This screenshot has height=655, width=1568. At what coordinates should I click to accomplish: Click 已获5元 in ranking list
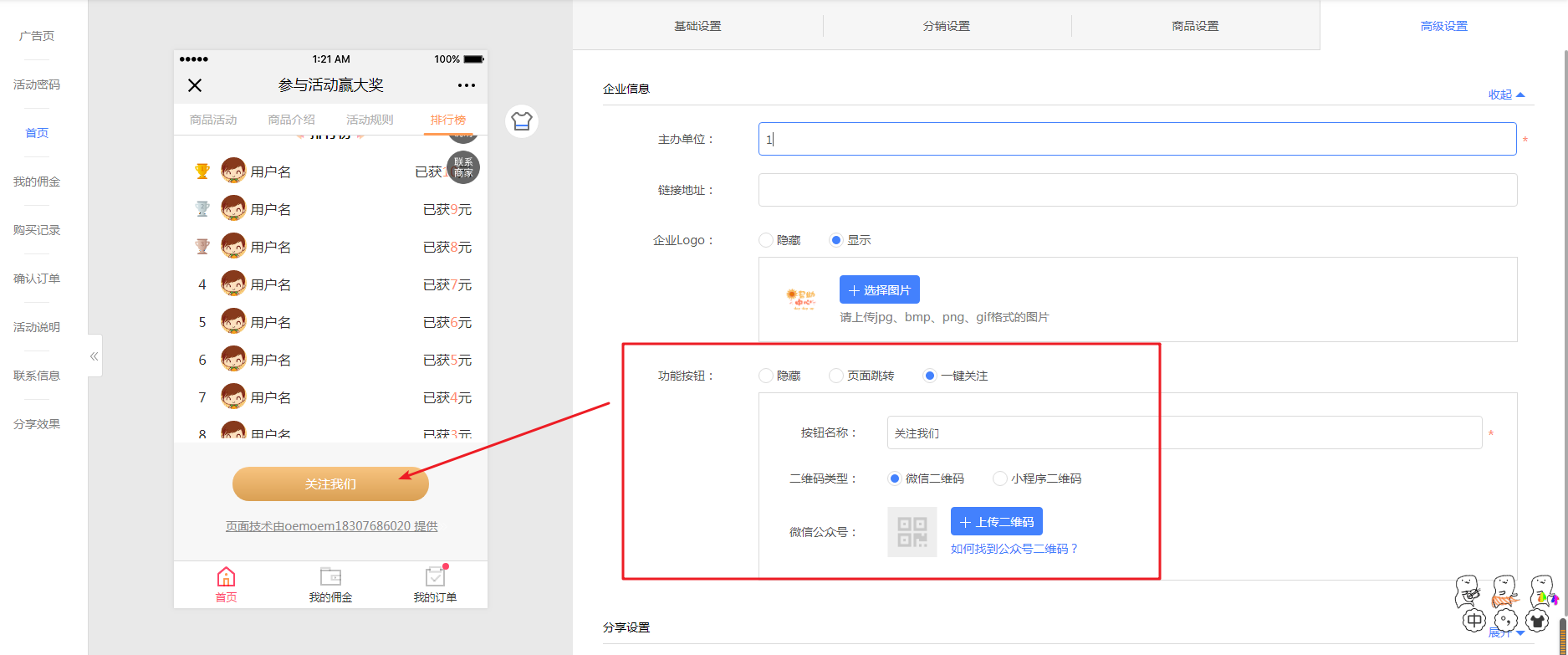click(447, 360)
